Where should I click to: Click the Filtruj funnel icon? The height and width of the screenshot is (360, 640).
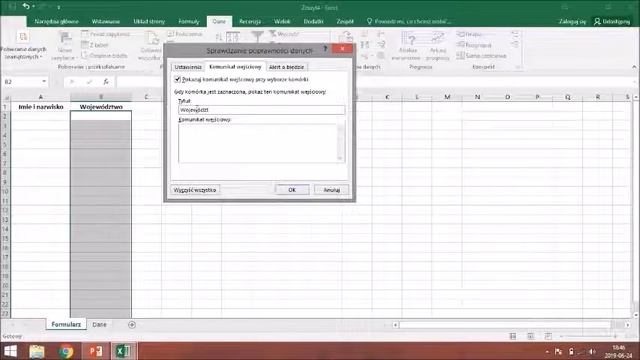point(257,37)
